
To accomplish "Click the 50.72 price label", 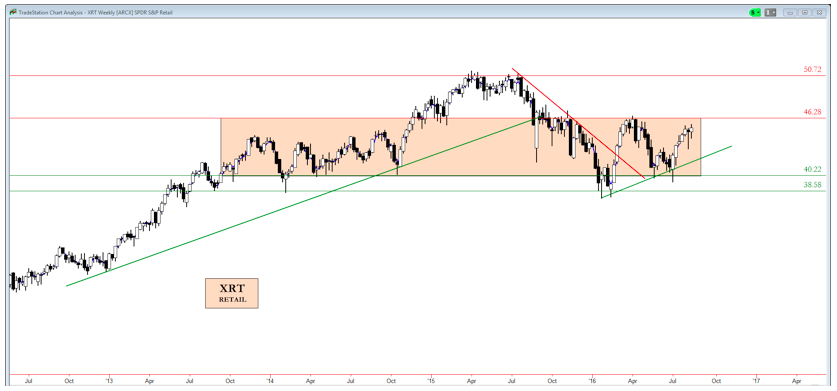I will click(812, 69).
